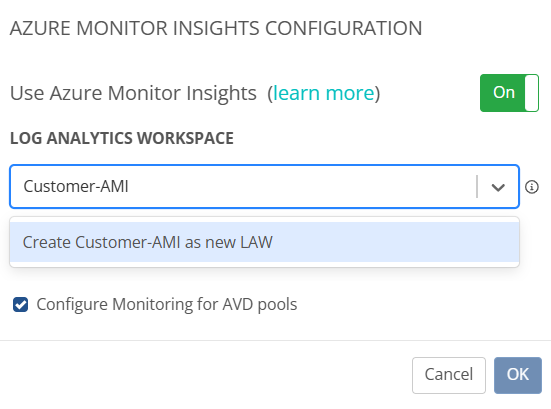
Task: Collapse the workspace list using chevron arrow
Action: 498,187
